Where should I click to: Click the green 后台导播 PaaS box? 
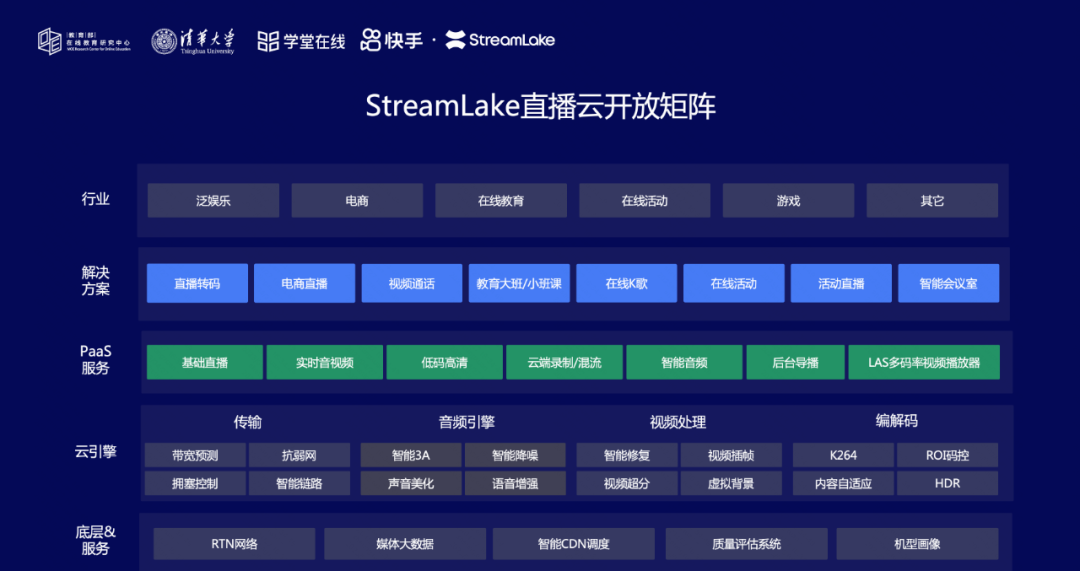click(796, 362)
